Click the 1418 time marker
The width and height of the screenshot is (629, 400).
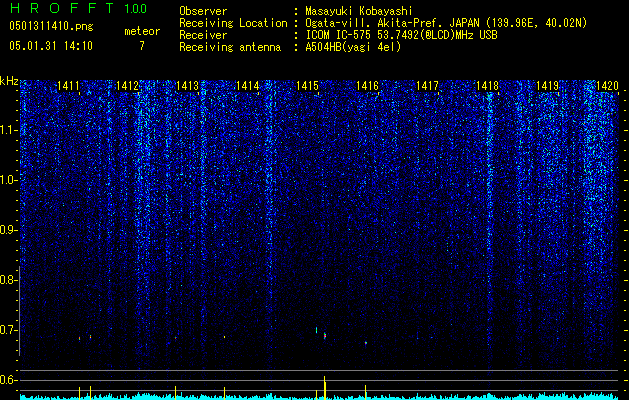click(x=487, y=85)
